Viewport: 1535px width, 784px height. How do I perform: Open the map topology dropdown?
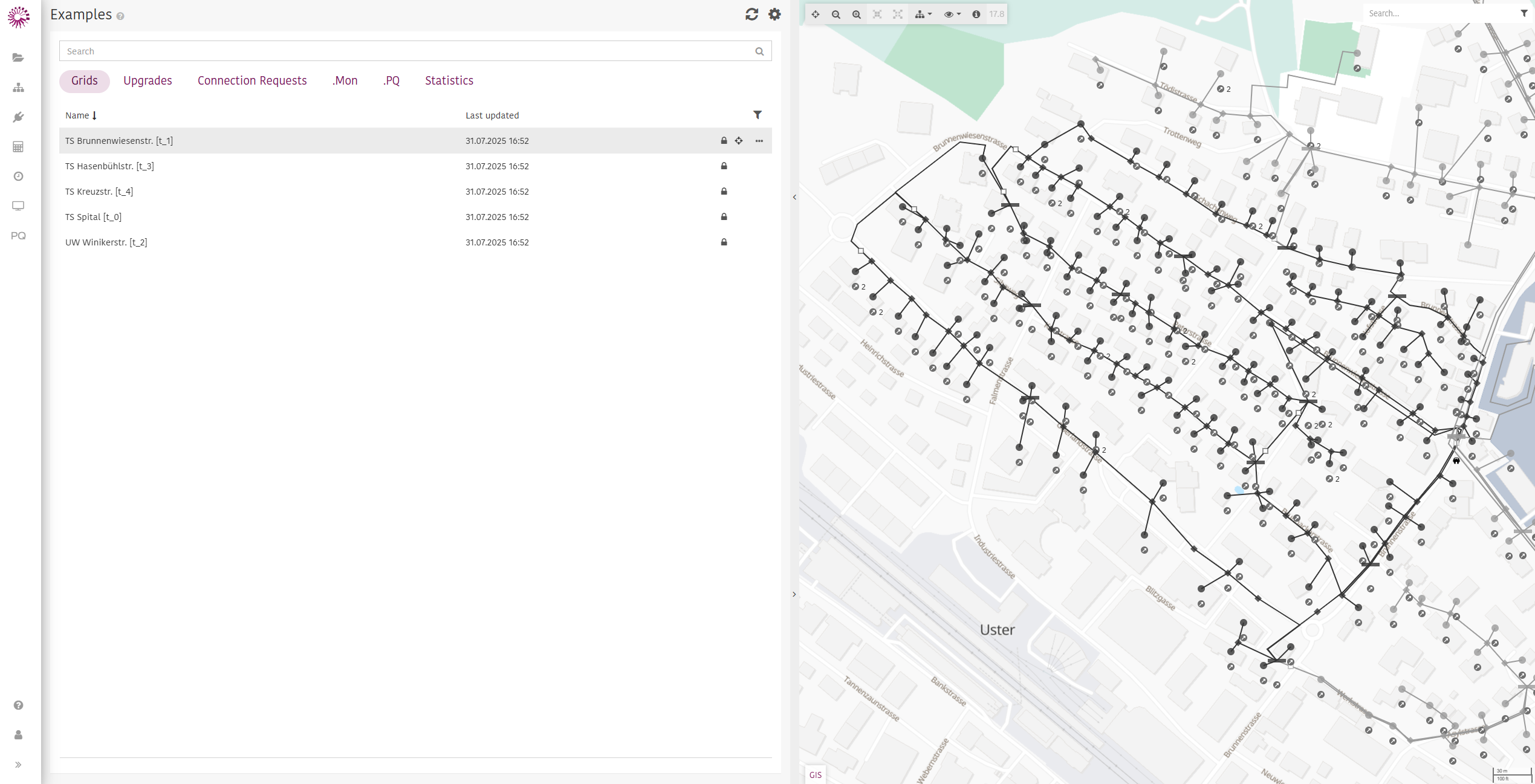point(923,14)
